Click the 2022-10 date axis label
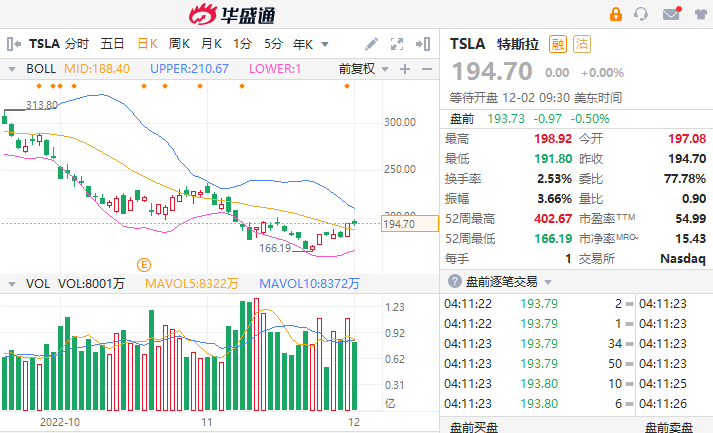This screenshot has width=713, height=433. point(60,422)
